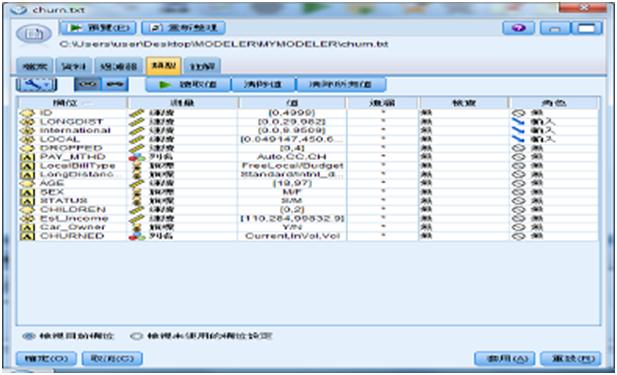The width and height of the screenshot is (617, 375).
Task: Click the continuous ruler icon for AGE row
Action: 137,183
